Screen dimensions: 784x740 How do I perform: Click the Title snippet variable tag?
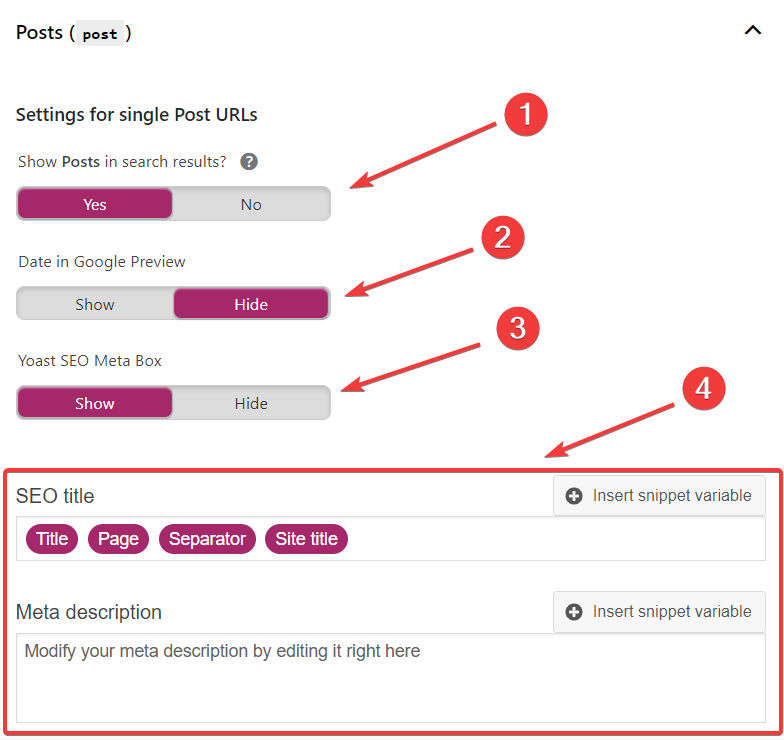click(x=52, y=539)
